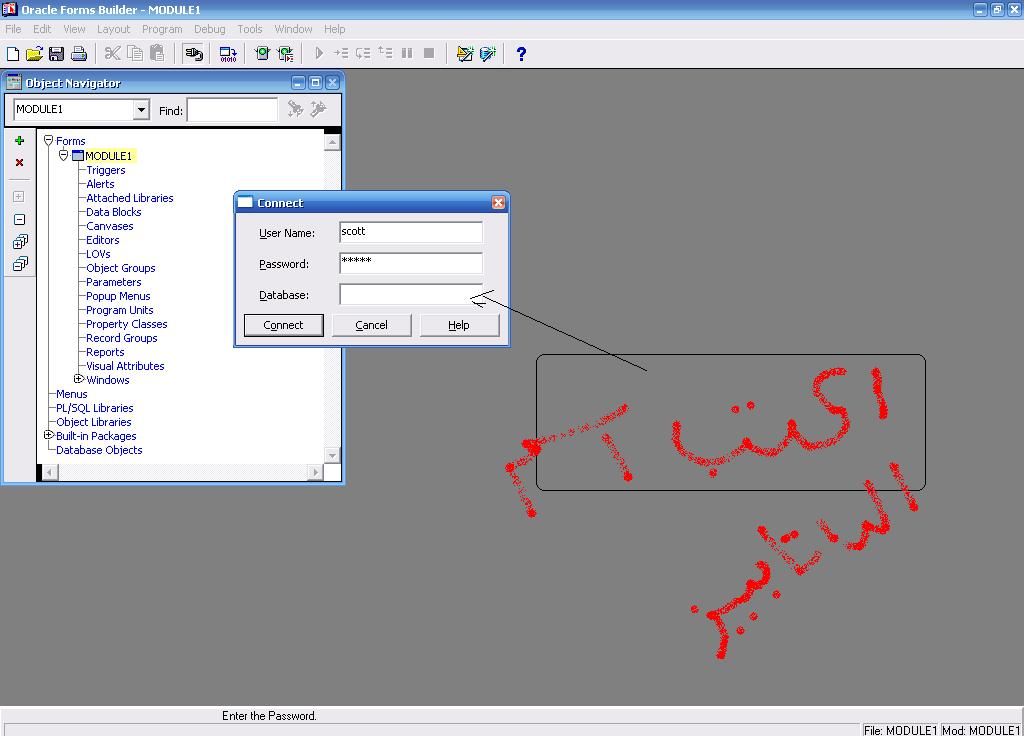Click the Save icon in the toolbar
Viewport: 1024px width, 736px height.
56,54
